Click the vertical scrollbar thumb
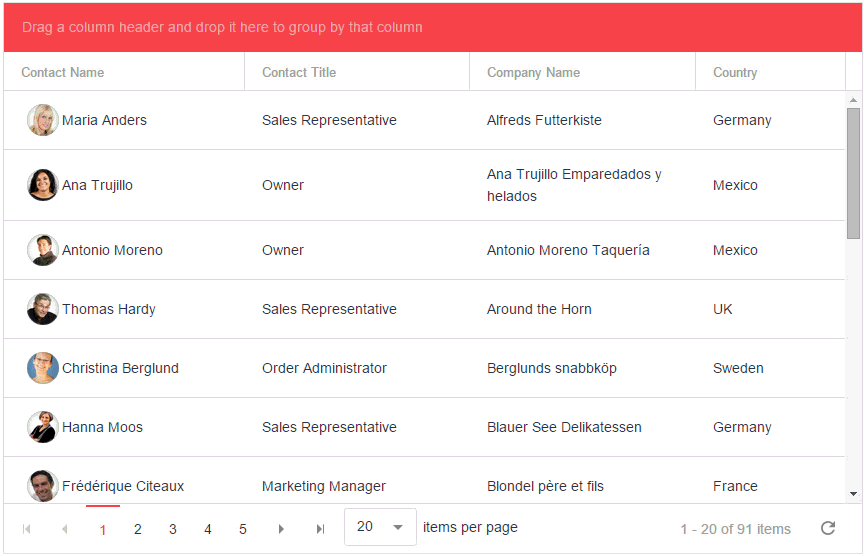This screenshot has height=556, width=864. coord(853,172)
